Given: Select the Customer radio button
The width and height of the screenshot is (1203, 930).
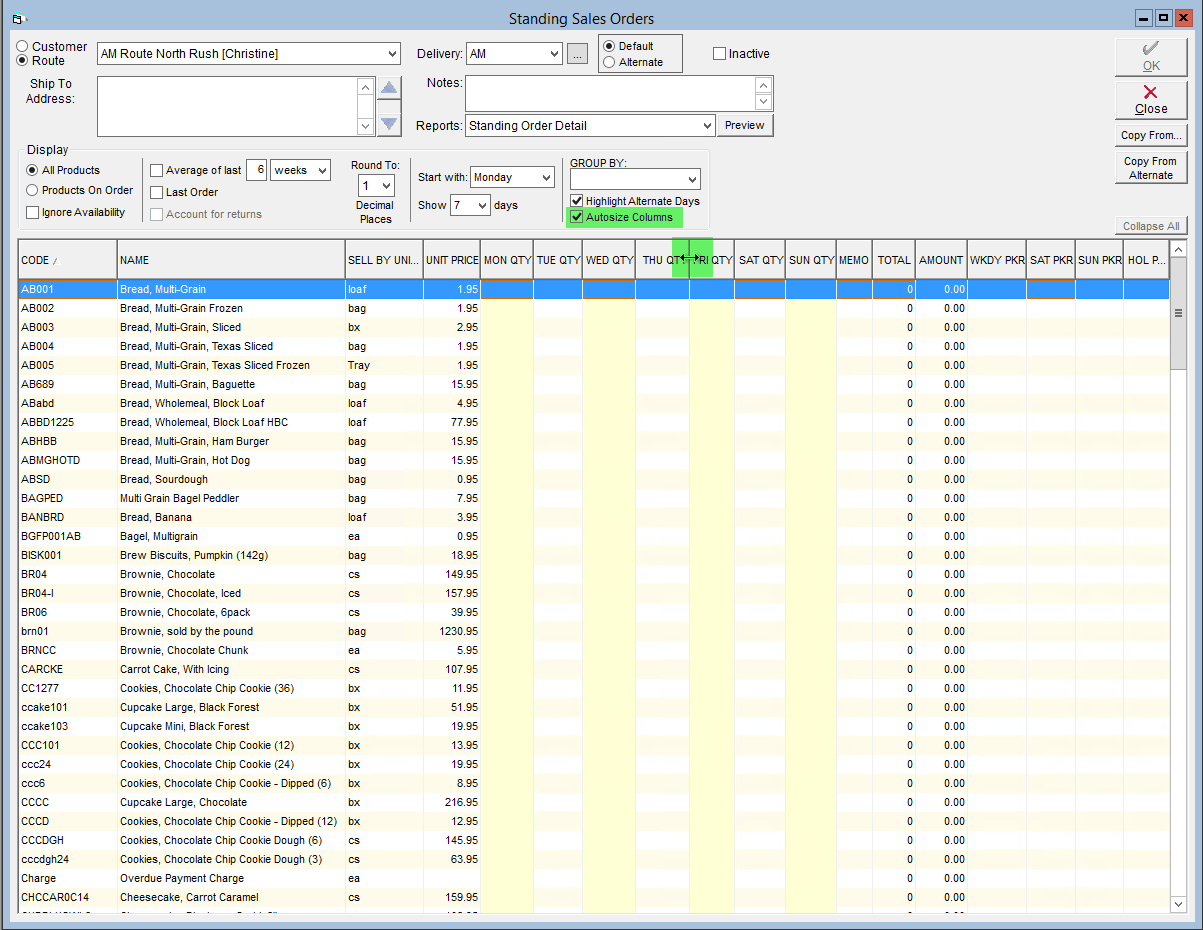Looking at the screenshot, I should pos(23,47).
